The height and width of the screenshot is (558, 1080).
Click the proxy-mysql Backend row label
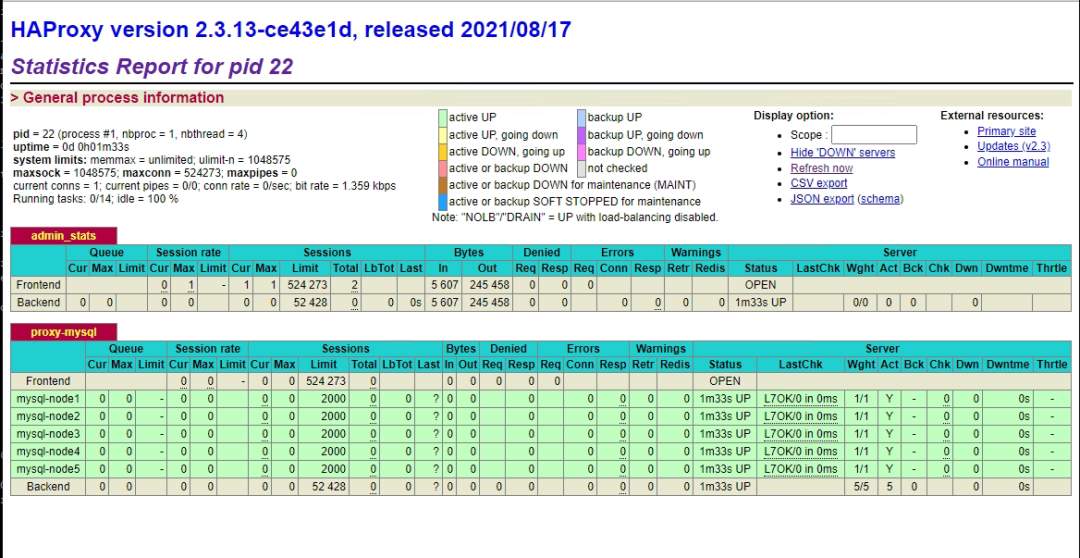[48, 486]
